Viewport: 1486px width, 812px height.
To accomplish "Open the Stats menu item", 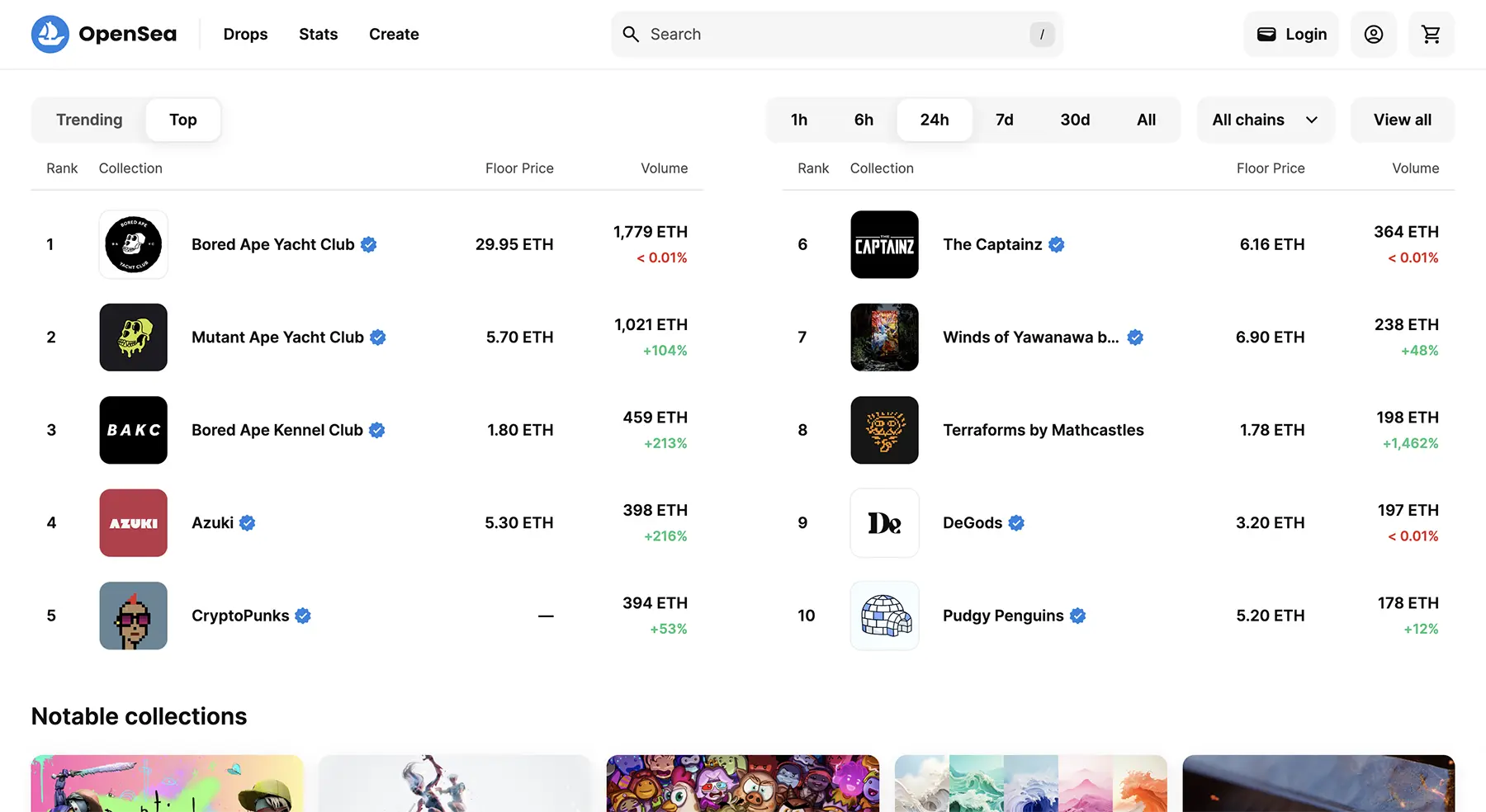I will (319, 34).
